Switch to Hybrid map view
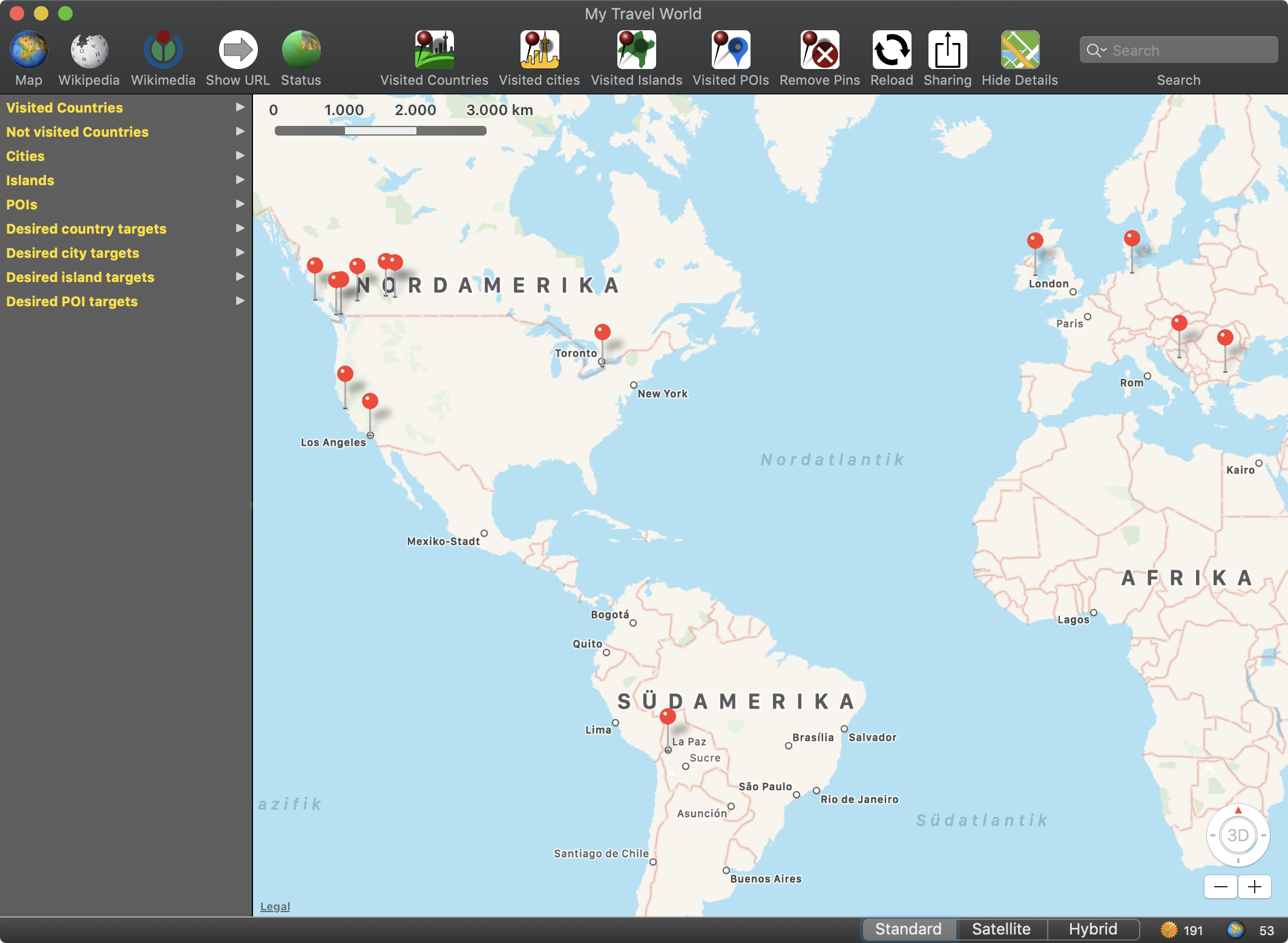1288x943 pixels. point(1093,929)
